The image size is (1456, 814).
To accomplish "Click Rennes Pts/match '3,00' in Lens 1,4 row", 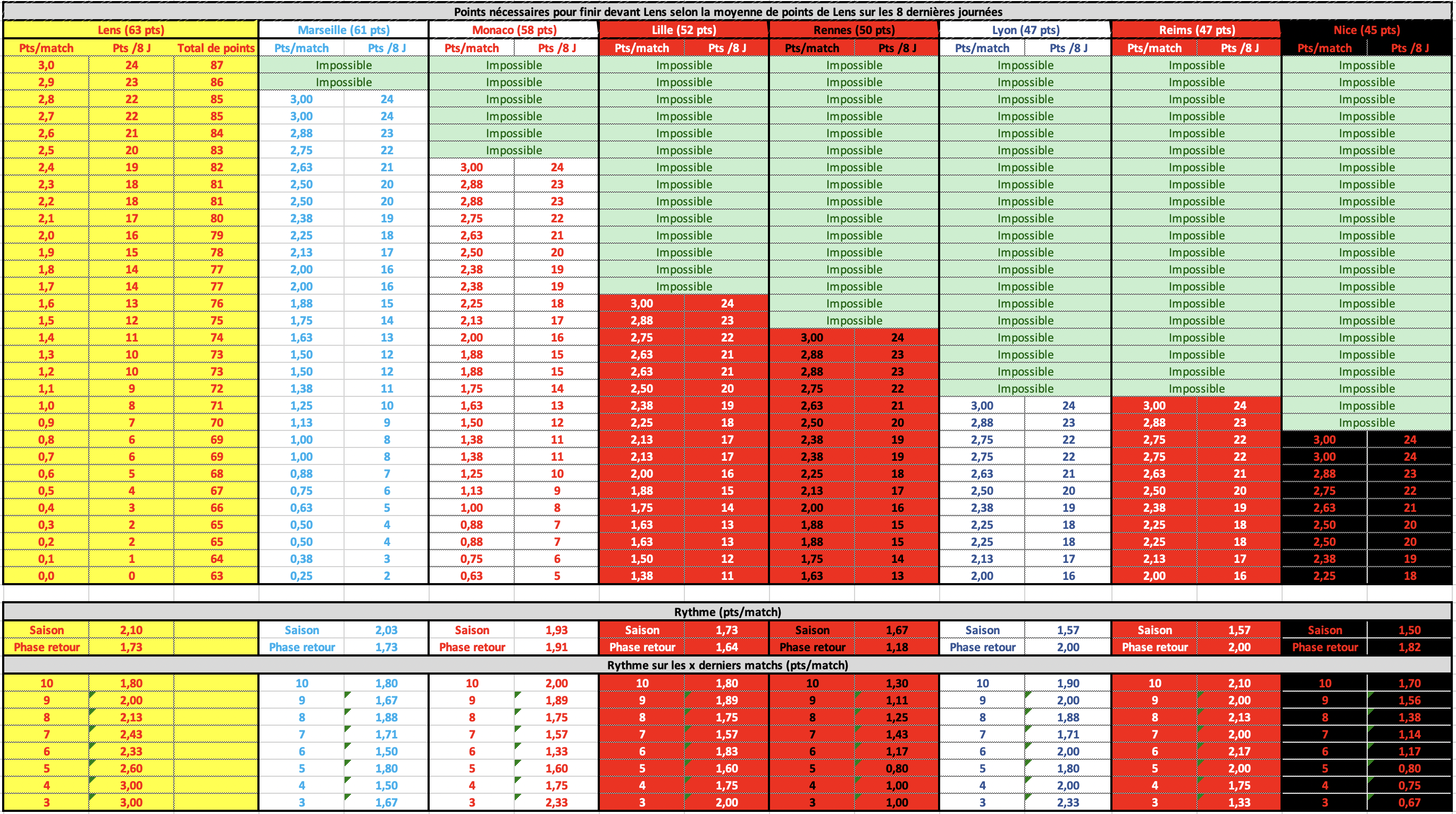I will pyautogui.click(x=811, y=338).
